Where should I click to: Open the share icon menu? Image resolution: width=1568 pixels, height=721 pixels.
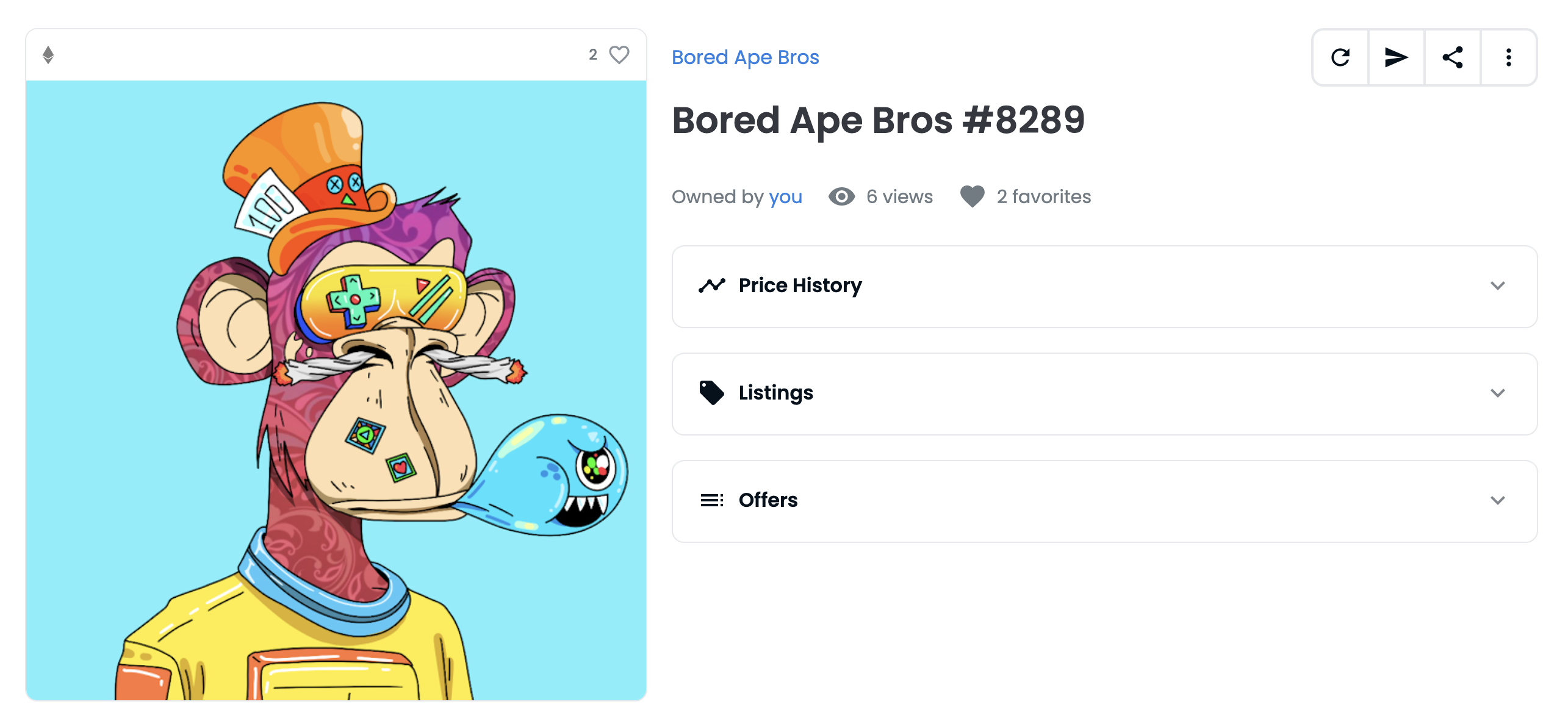(x=1452, y=57)
